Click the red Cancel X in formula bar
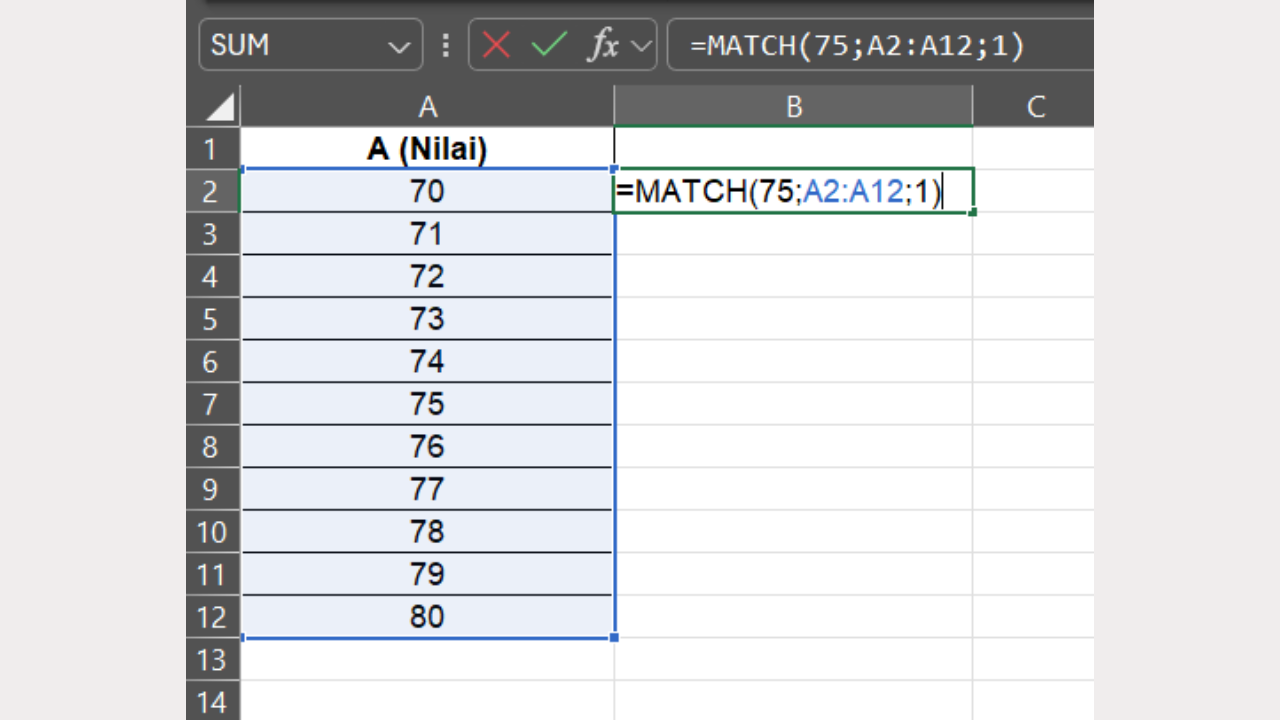 tap(496, 45)
